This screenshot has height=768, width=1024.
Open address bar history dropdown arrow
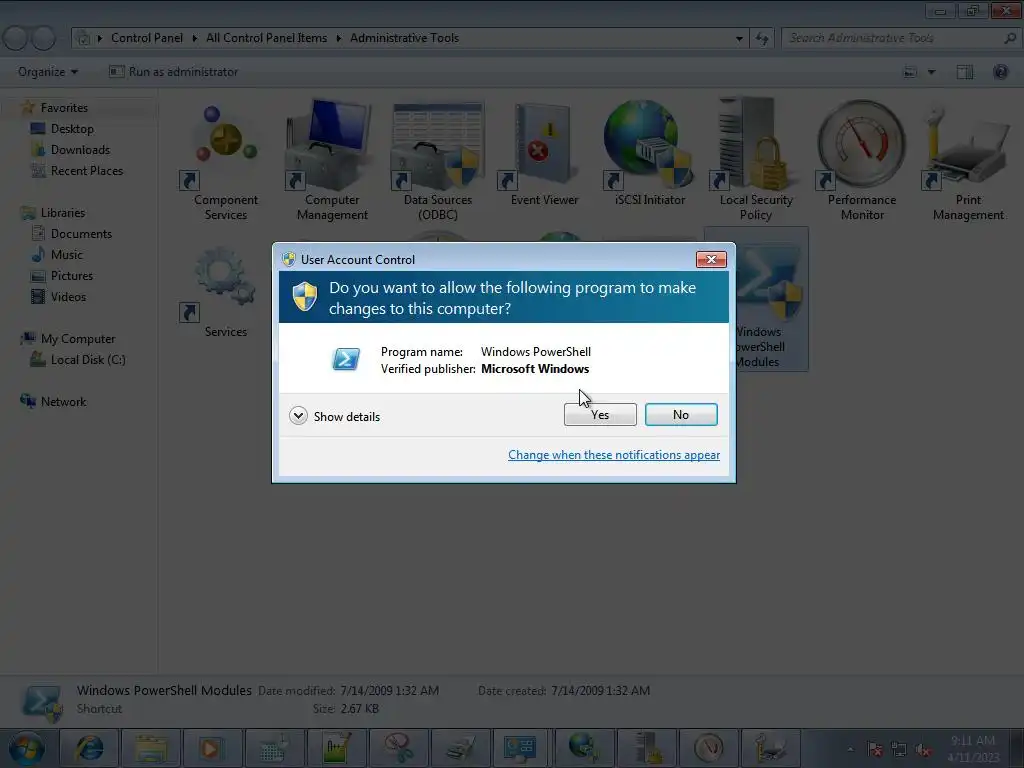click(x=739, y=39)
